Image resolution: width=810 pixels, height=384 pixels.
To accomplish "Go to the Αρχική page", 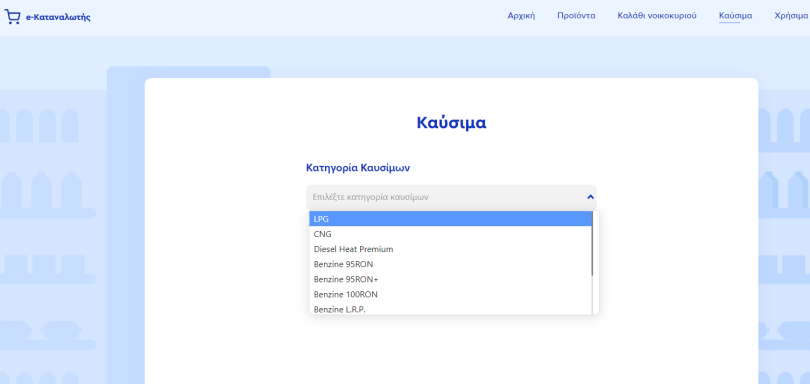I will (521, 16).
